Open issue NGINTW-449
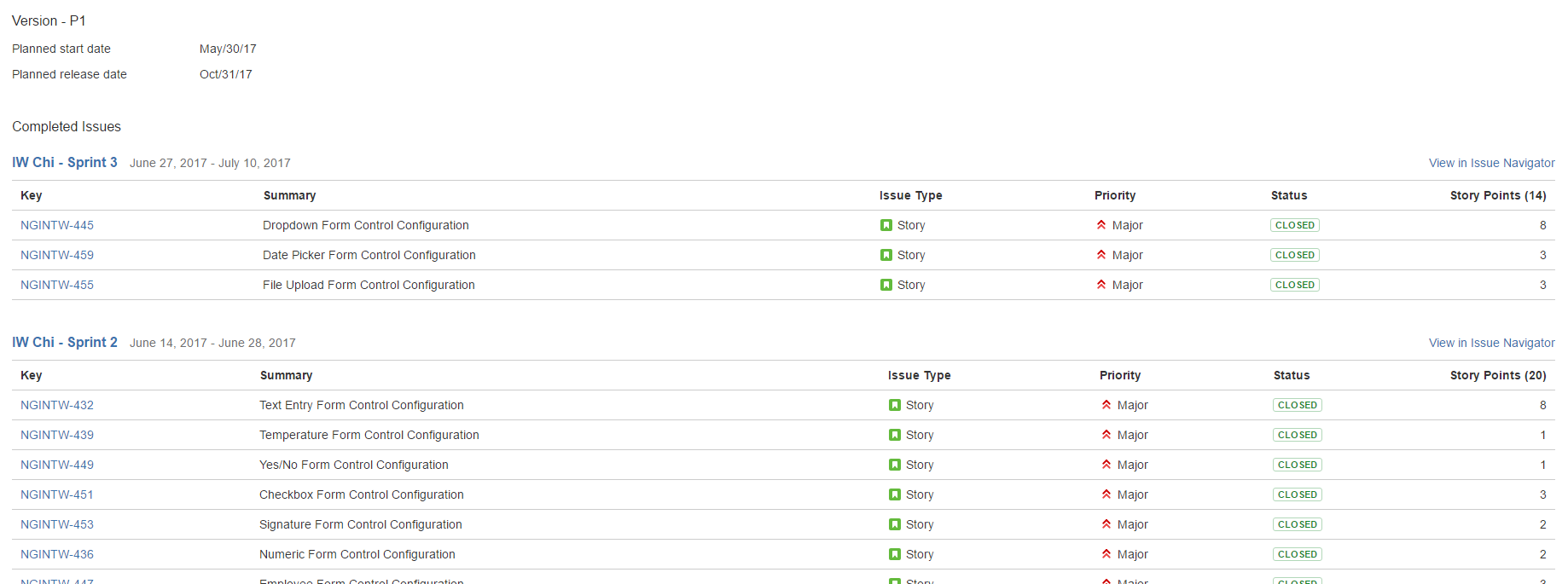The height and width of the screenshot is (584, 1568). tap(57, 465)
